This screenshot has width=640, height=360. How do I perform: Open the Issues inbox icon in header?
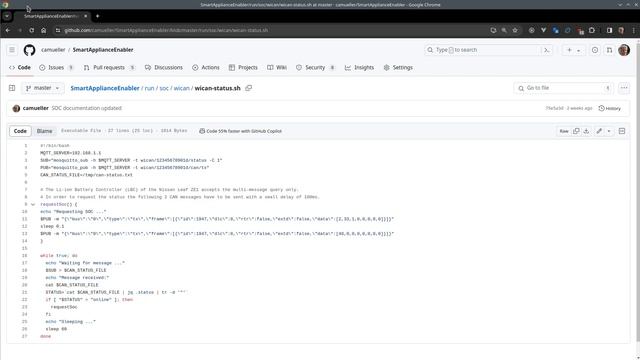point(595,50)
